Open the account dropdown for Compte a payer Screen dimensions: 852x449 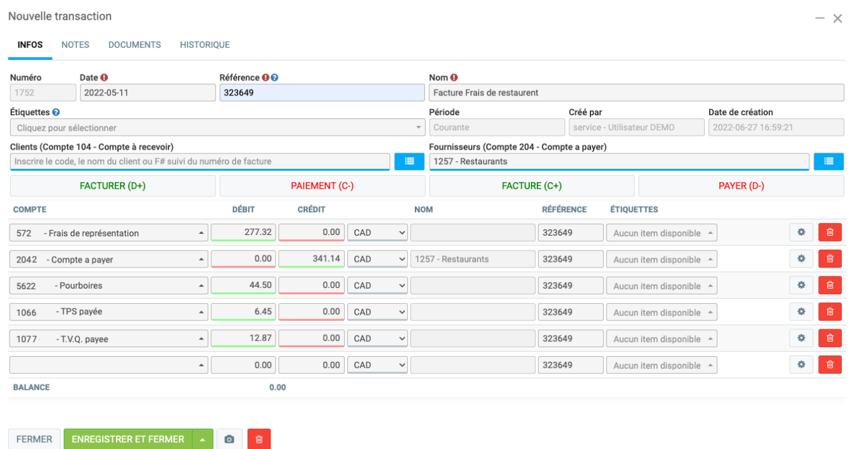click(108, 259)
